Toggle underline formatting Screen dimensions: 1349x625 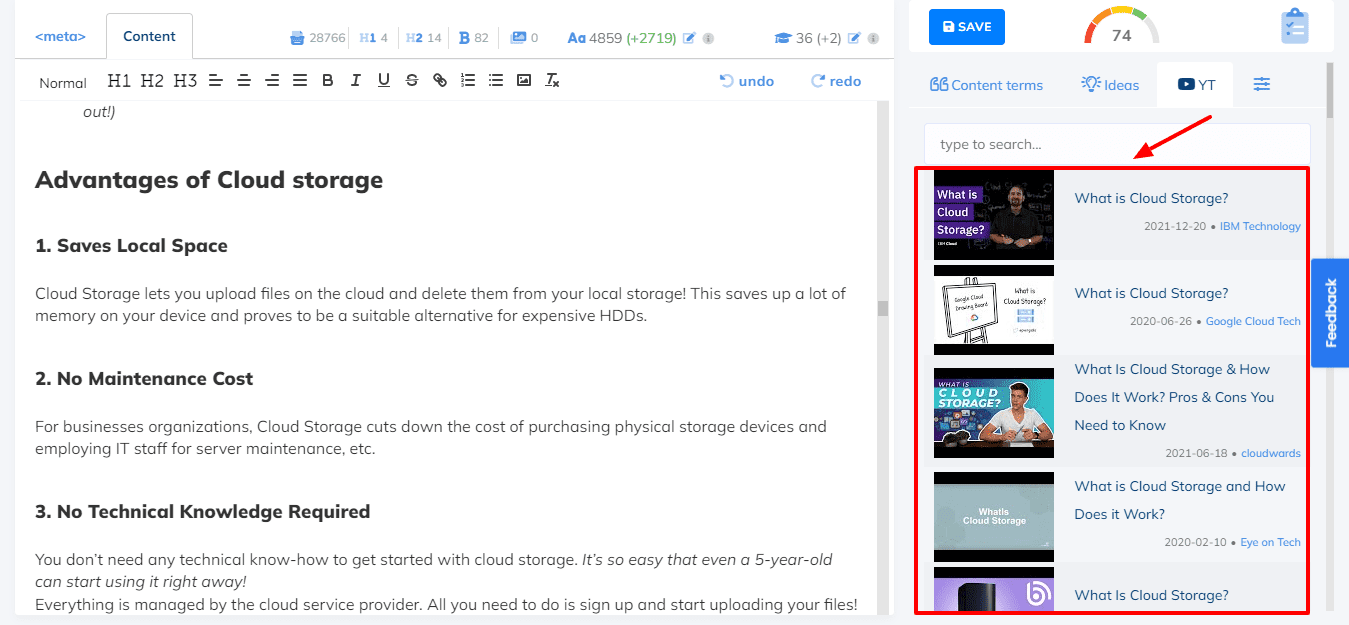pyautogui.click(x=383, y=81)
